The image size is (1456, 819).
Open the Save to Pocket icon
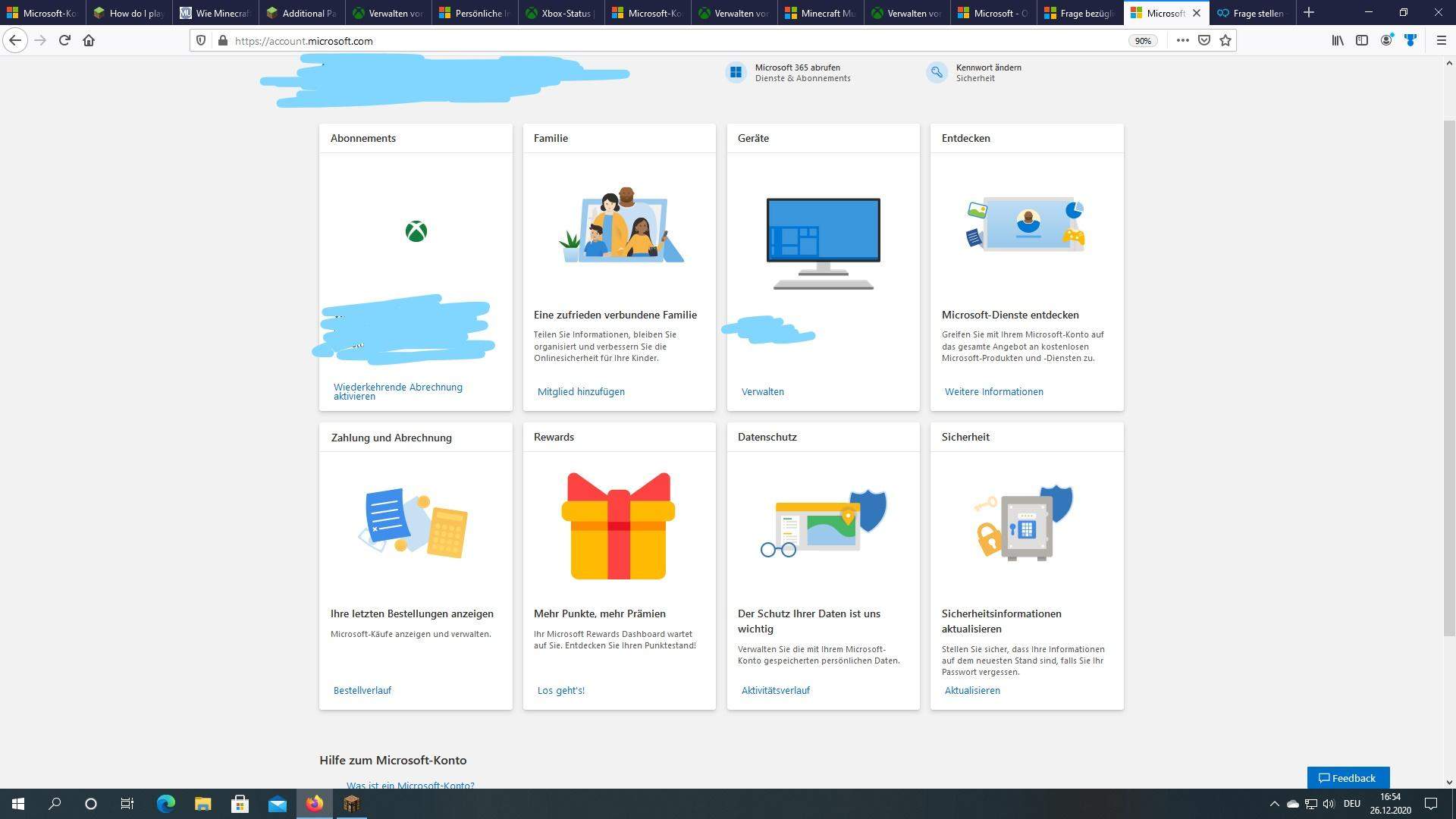tap(1203, 40)
